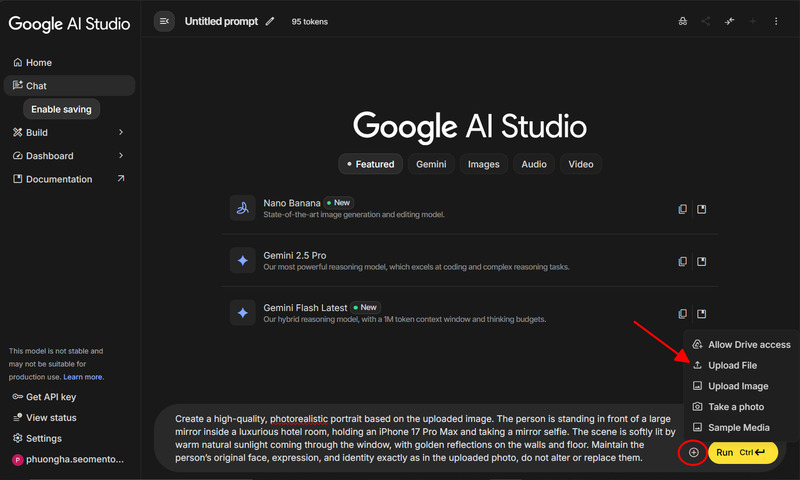Viewport: 800px width, 480px height.
Task: Follow the Learn more link
Action: pos(83,377)
